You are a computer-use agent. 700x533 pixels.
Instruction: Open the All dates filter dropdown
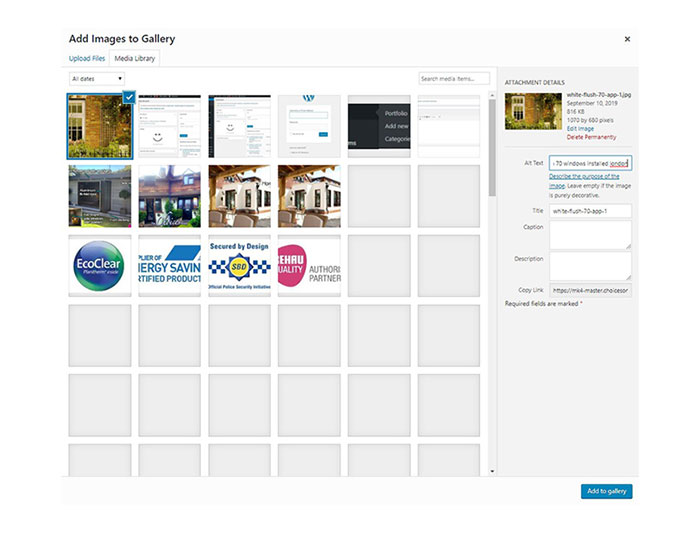point(97,79)
